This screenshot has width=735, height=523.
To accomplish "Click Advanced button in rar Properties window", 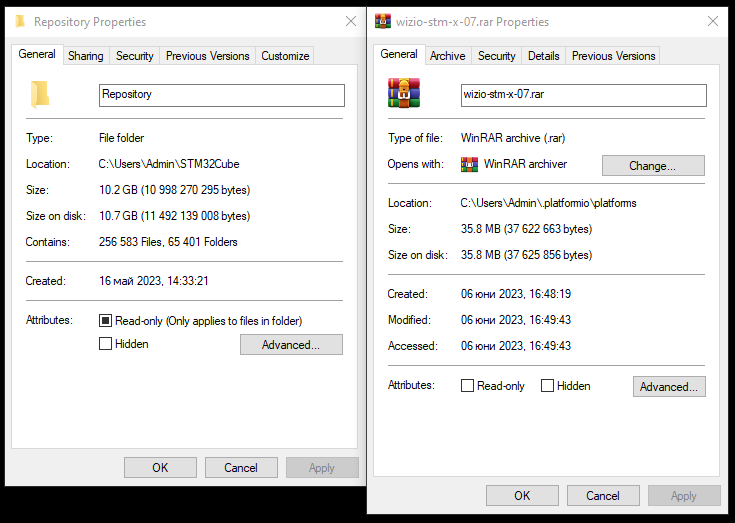I will 669,387.
